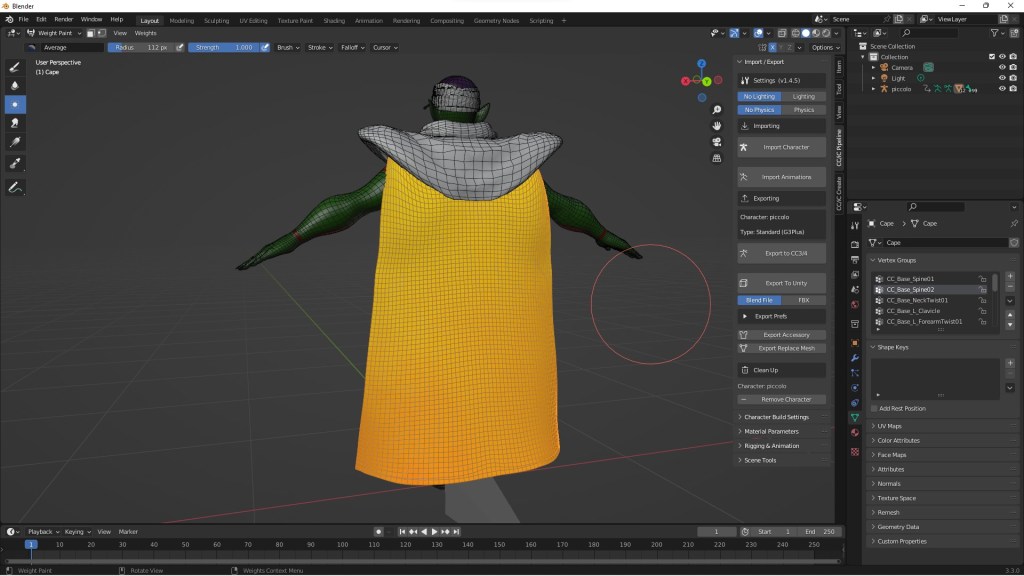
Task: Select the Gradient weight tool
Action: click(x=15, y=142)
